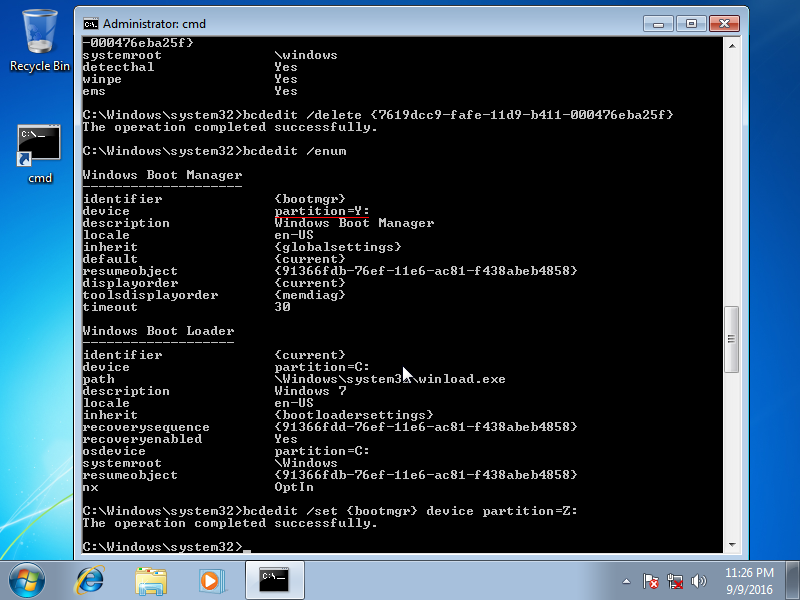Open Action Center flag tray icon
800x600 pixels.
[651, 581]
